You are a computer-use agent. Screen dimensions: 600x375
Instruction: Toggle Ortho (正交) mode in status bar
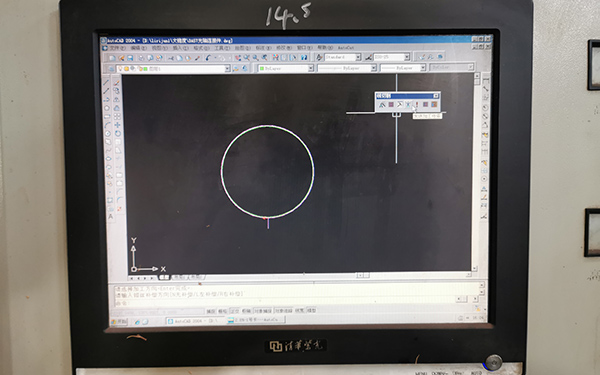tap(235, 311)
